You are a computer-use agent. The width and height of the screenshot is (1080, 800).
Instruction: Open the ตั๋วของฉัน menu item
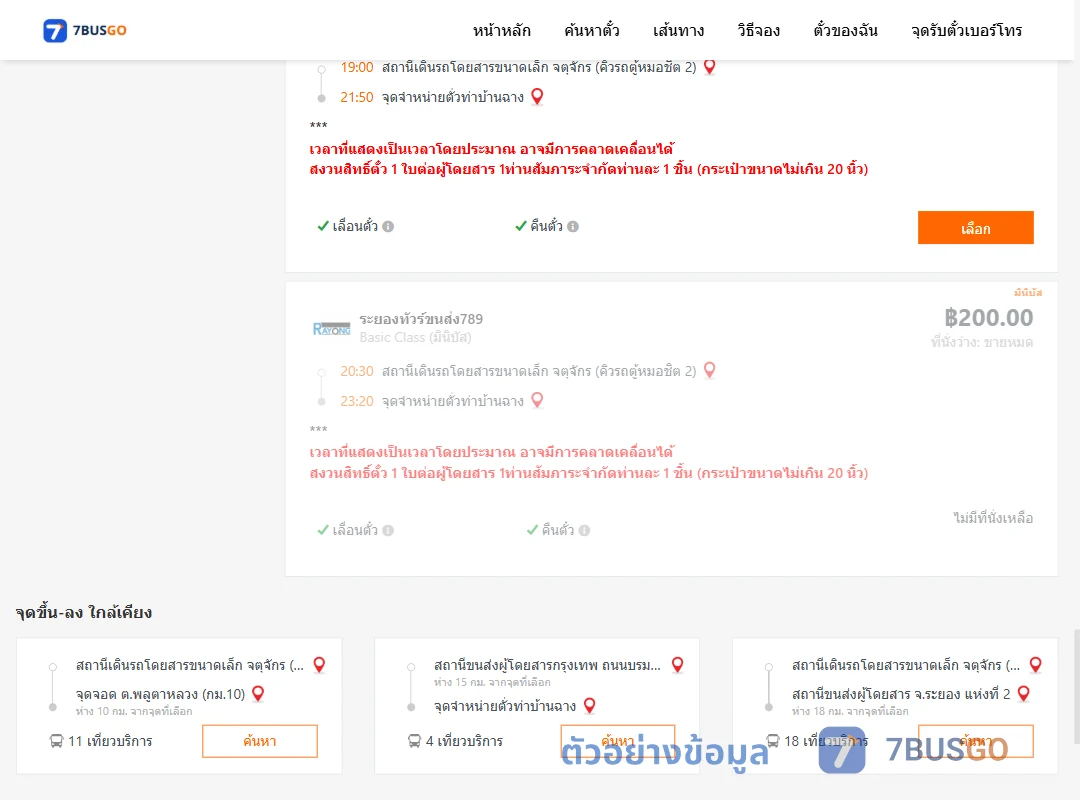pos(845,30)
